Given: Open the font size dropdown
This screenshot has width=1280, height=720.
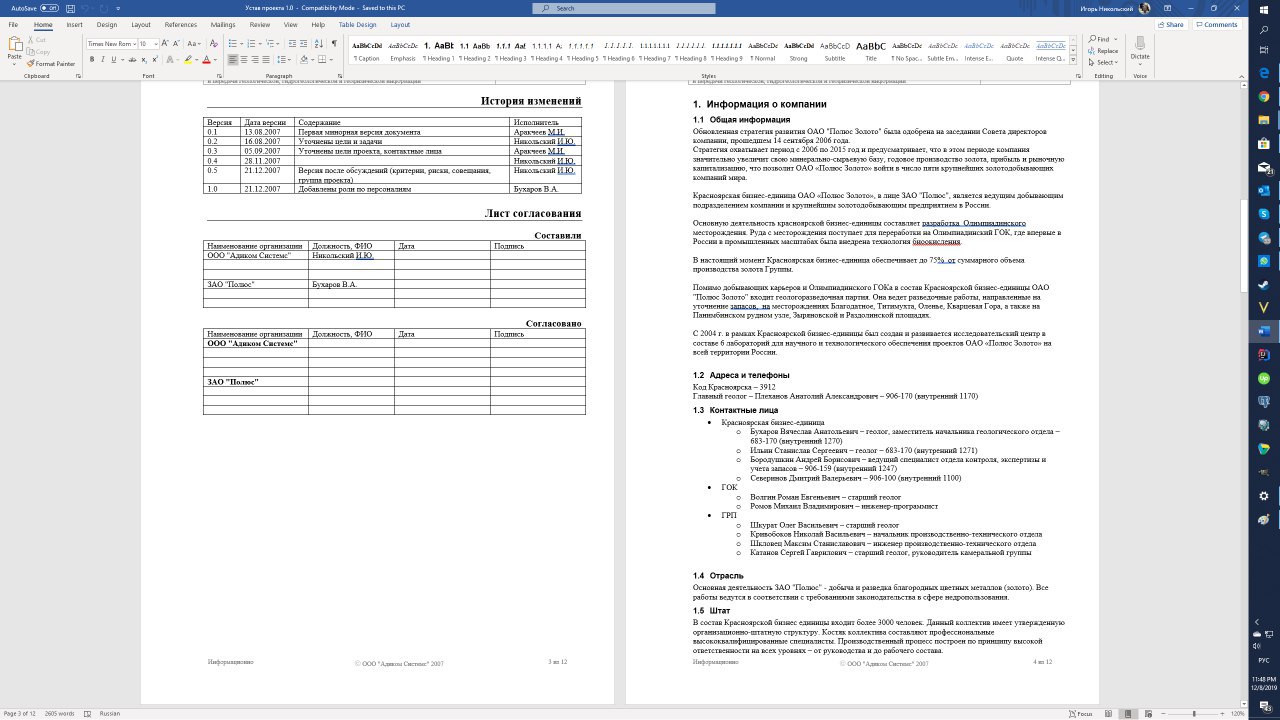Looking at the screenshot, I should [155, 44].
